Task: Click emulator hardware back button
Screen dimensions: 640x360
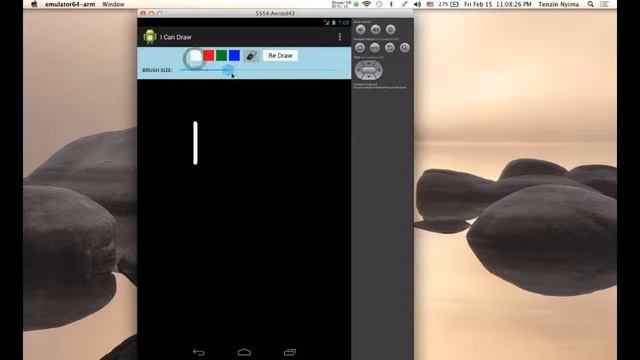Action: pos(390,48)
